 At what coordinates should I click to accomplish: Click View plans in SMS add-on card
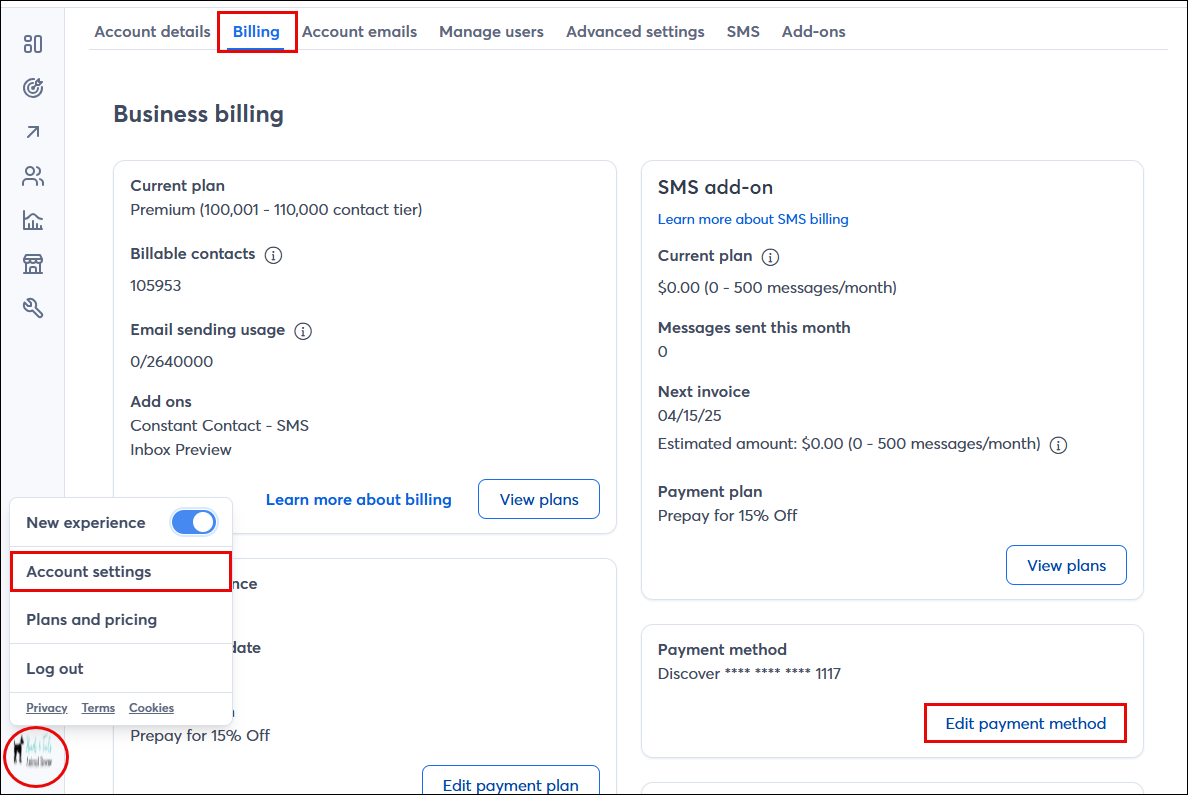click(x=1066, y=565)
